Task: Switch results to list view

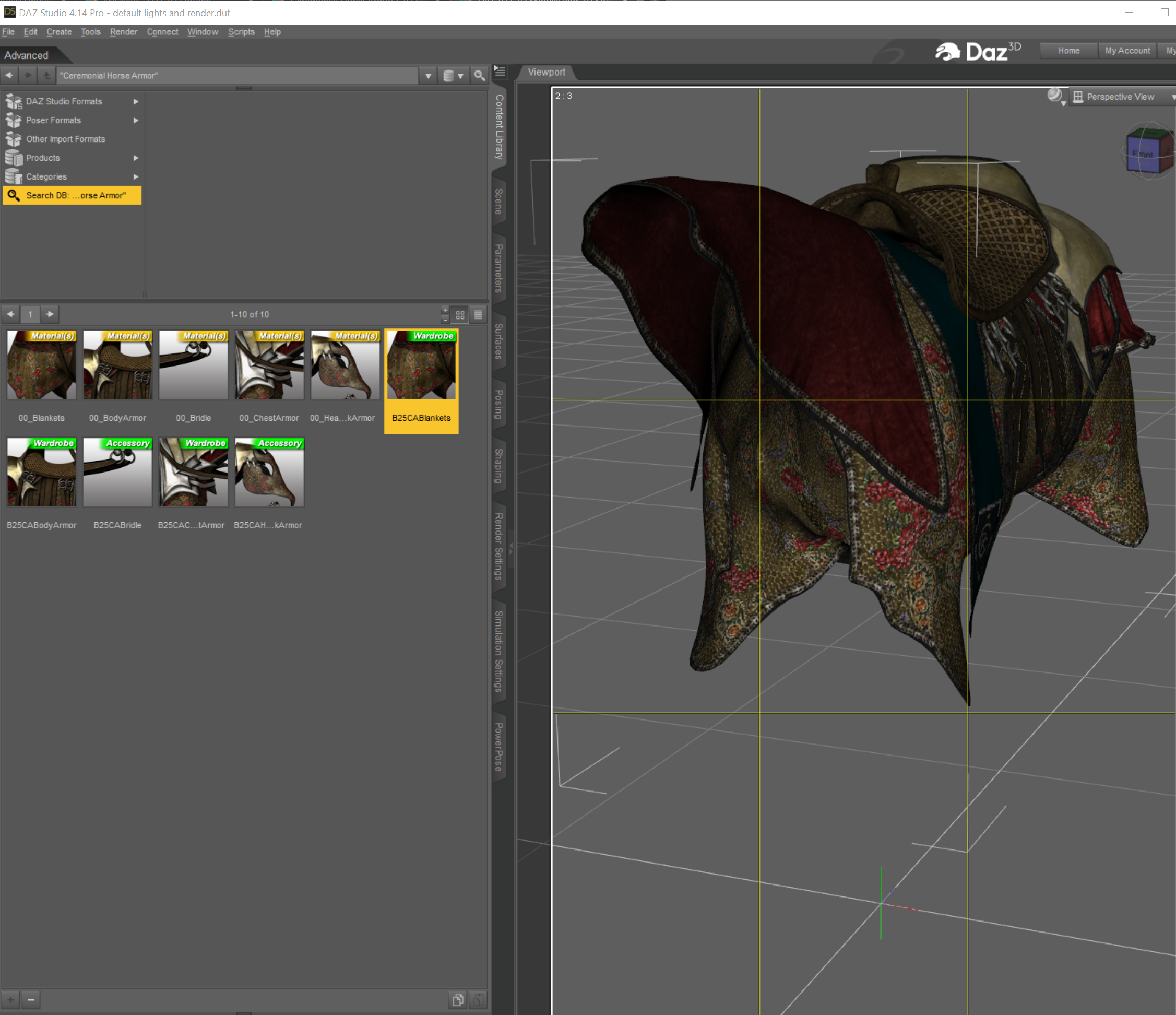Action: pyautogui.click(x=479, y=314)
